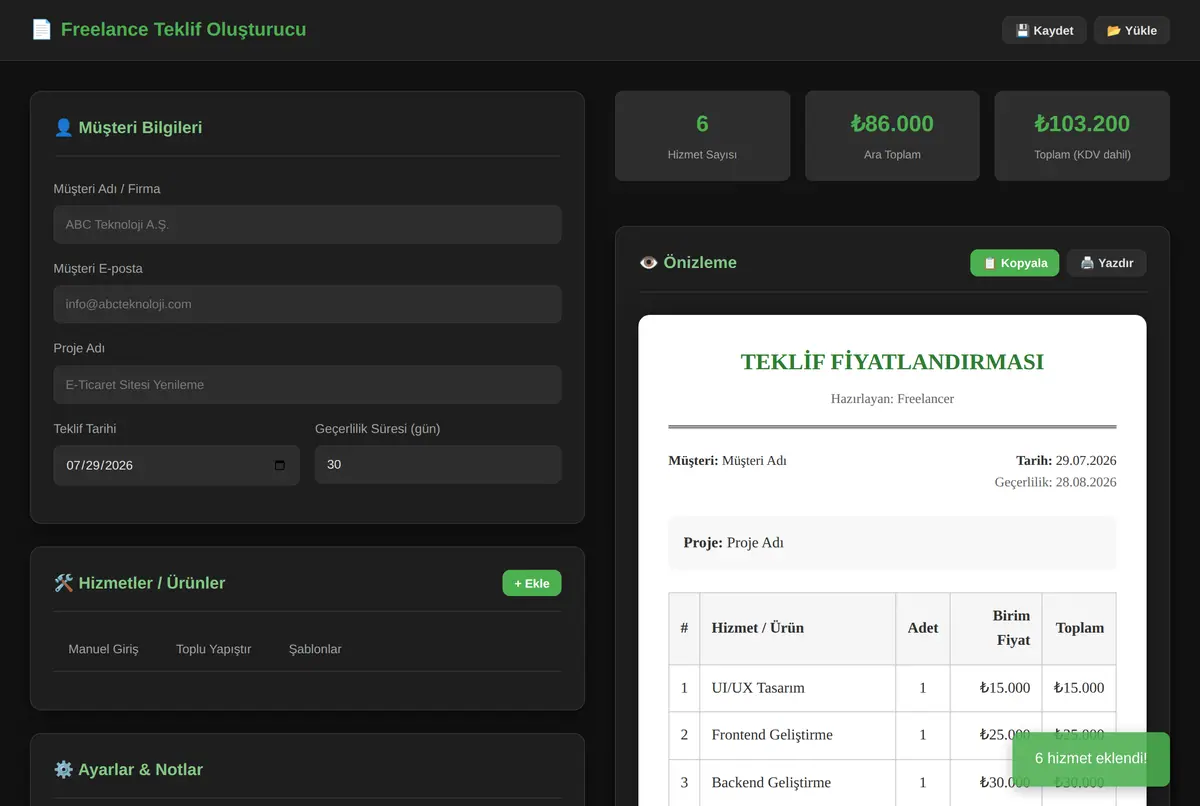Click the Hizmet / Ürün column header

797,628
